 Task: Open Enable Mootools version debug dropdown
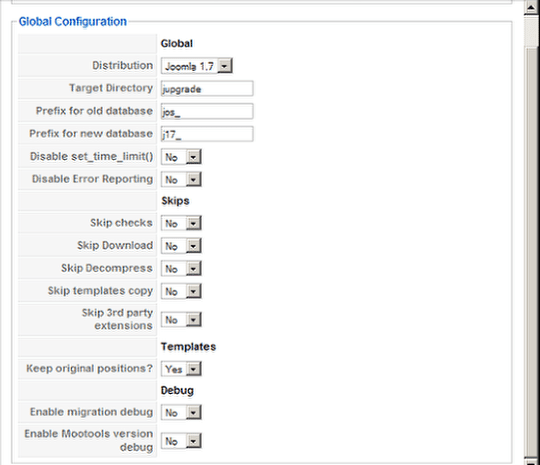tap(181, 441)
